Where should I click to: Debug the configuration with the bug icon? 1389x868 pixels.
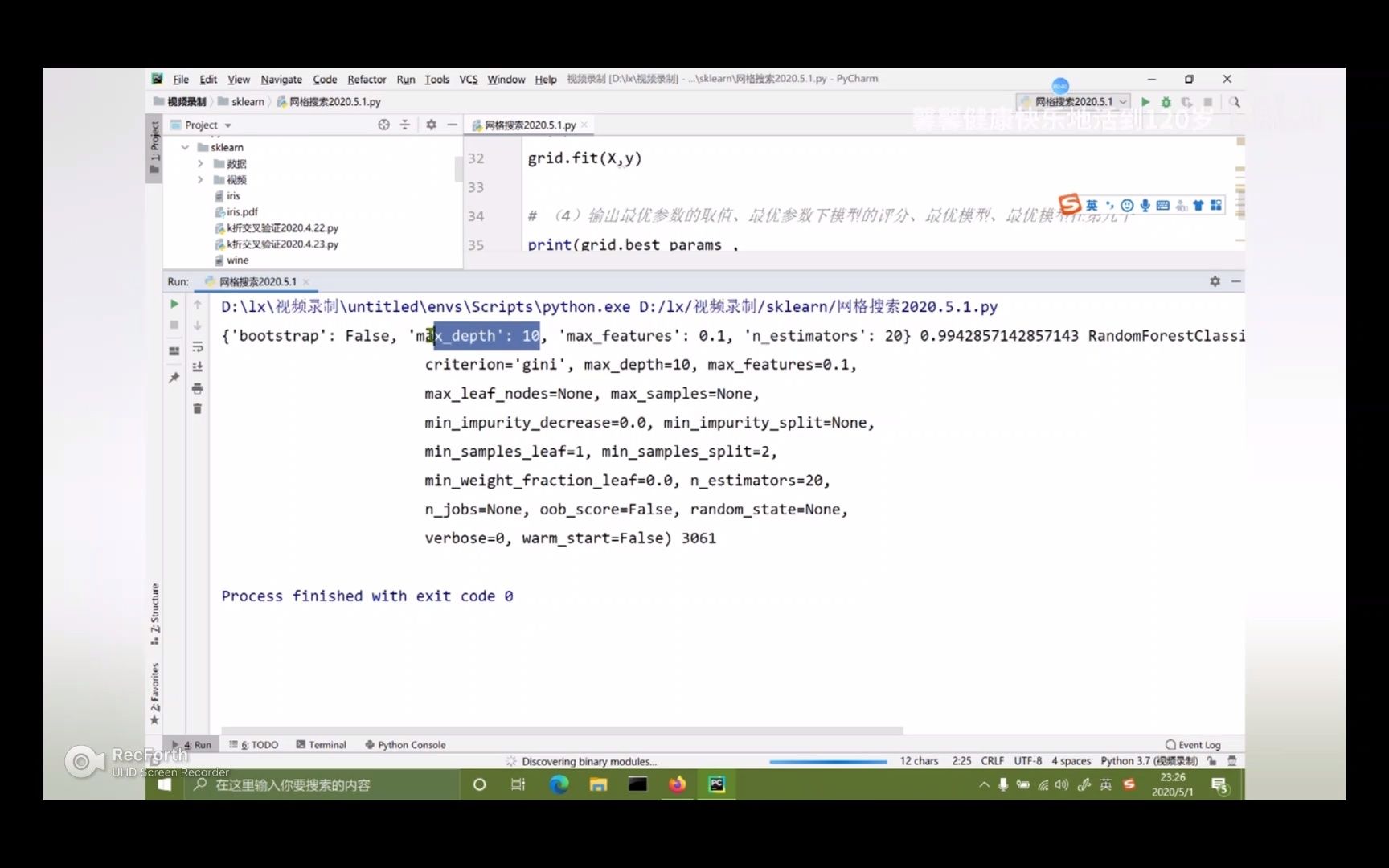pos(1166,102)
